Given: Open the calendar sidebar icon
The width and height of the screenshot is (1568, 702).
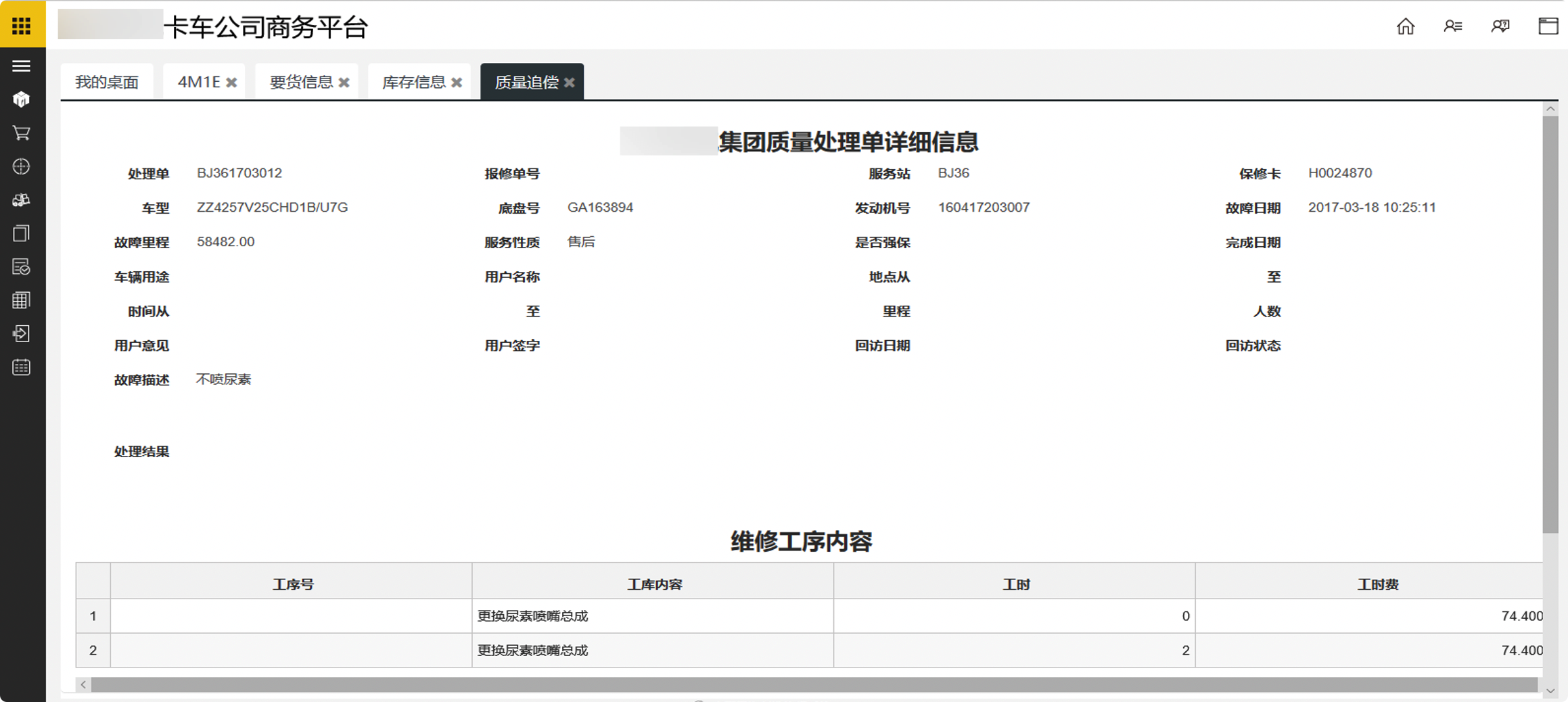Looking at the screenshot, I should point(22,367).
